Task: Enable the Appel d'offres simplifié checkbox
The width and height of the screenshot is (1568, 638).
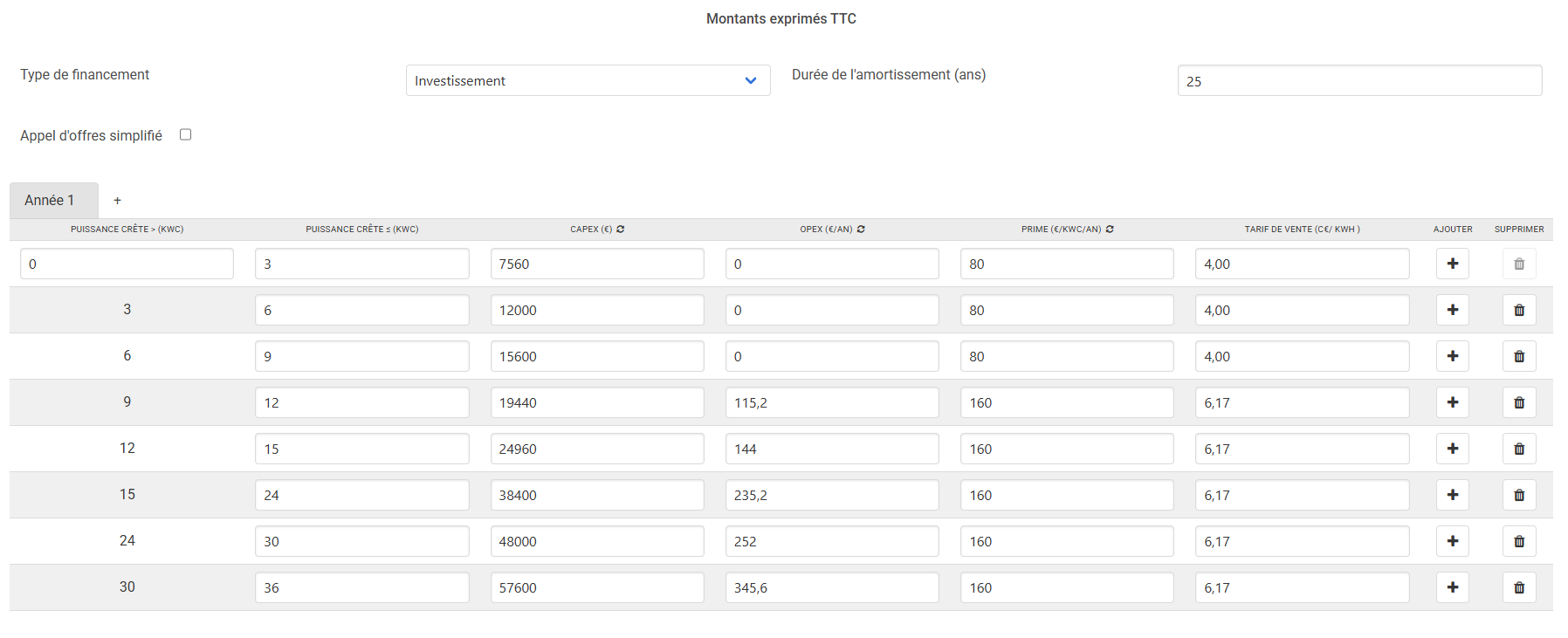Action: [185, 134]
